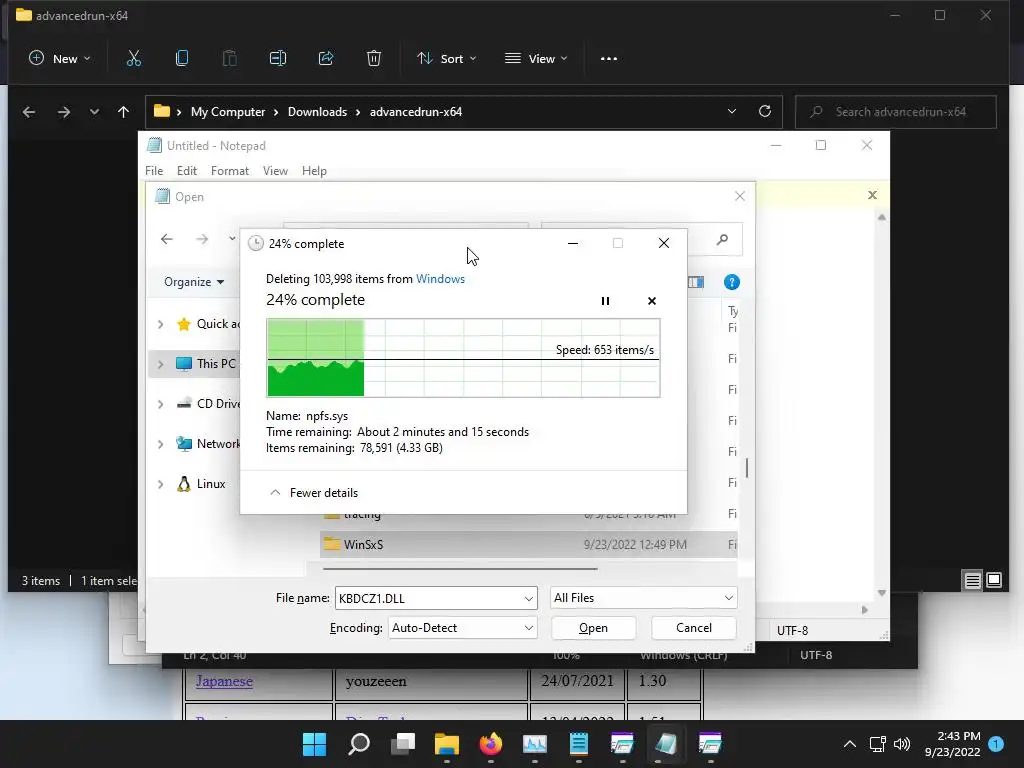
Task: Click the Cancel button in Open dialog
Action: click(694, 628)
